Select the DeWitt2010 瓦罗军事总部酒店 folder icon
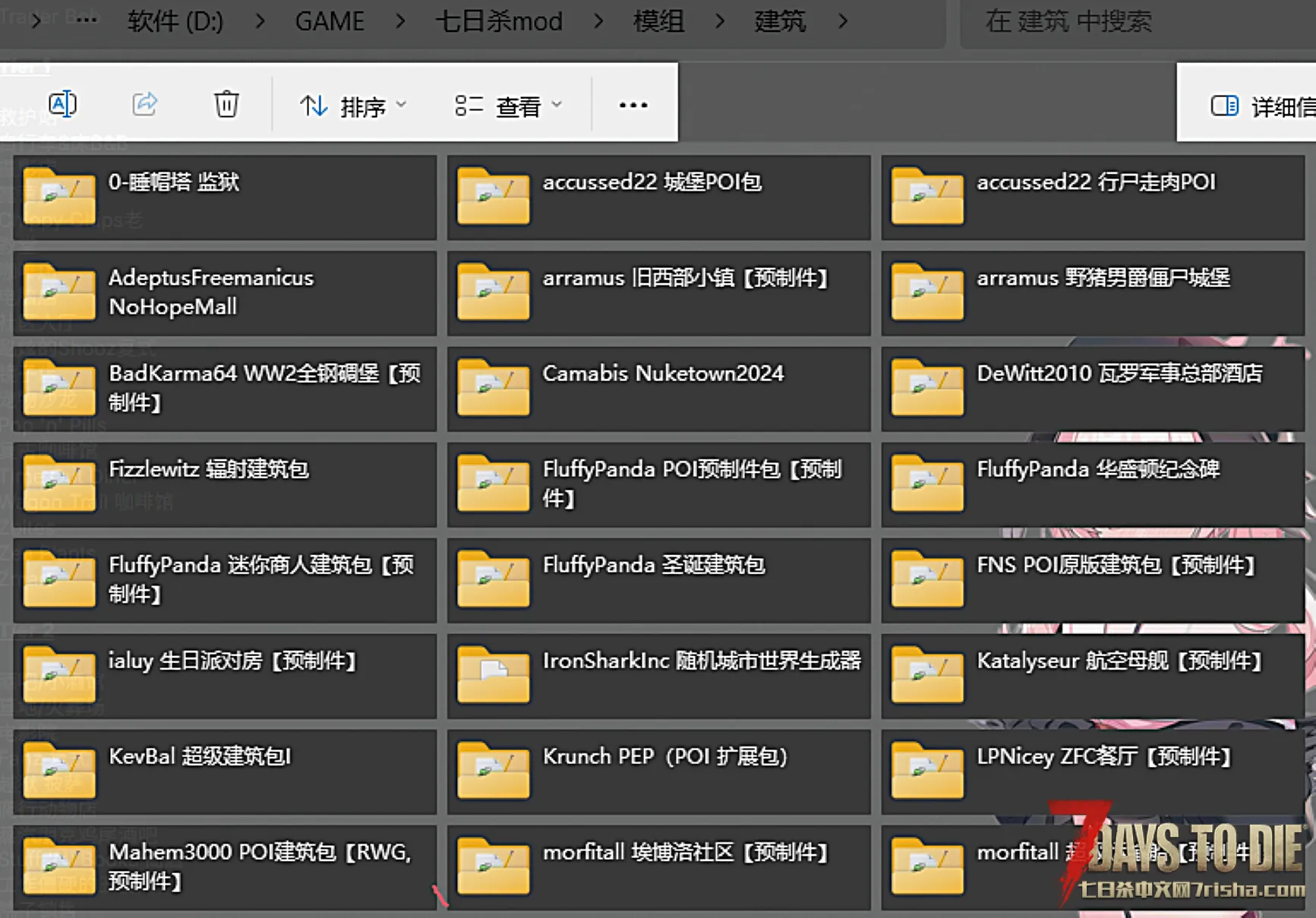The image size is (1316, 918). tap(927, 387)
